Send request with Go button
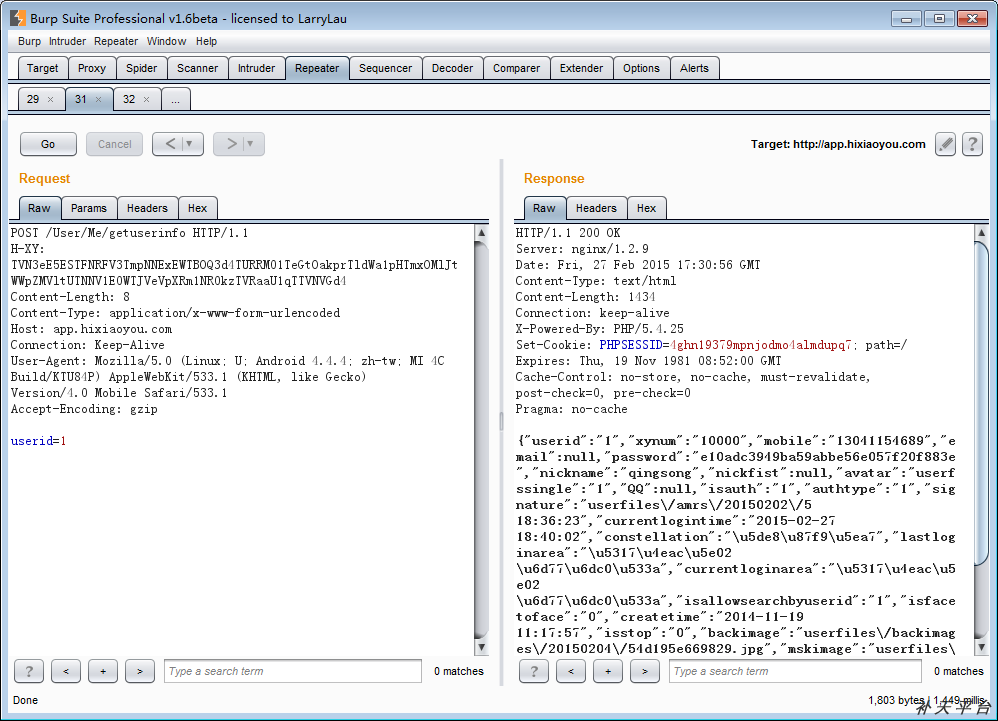The image size is (998, 721). tap(48, 144)
